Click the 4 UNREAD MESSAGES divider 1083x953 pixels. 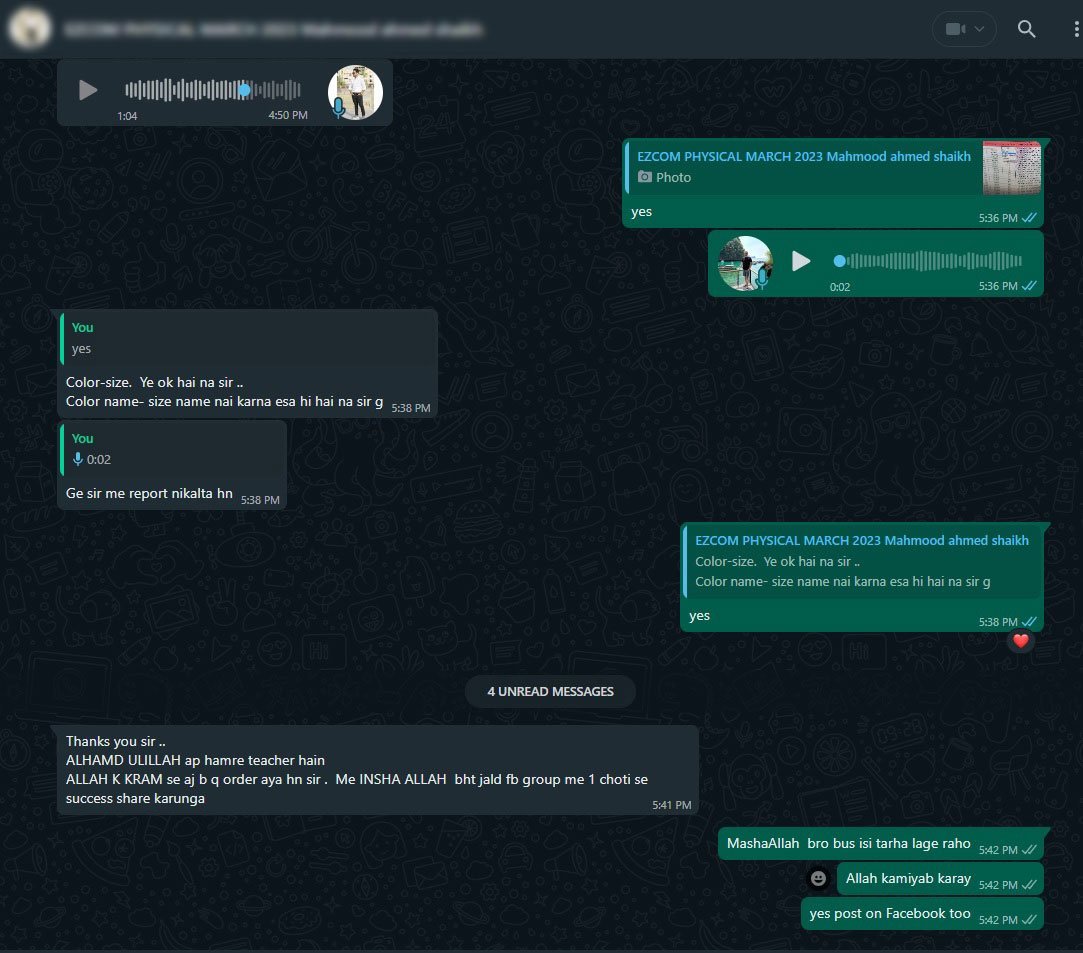550,691
